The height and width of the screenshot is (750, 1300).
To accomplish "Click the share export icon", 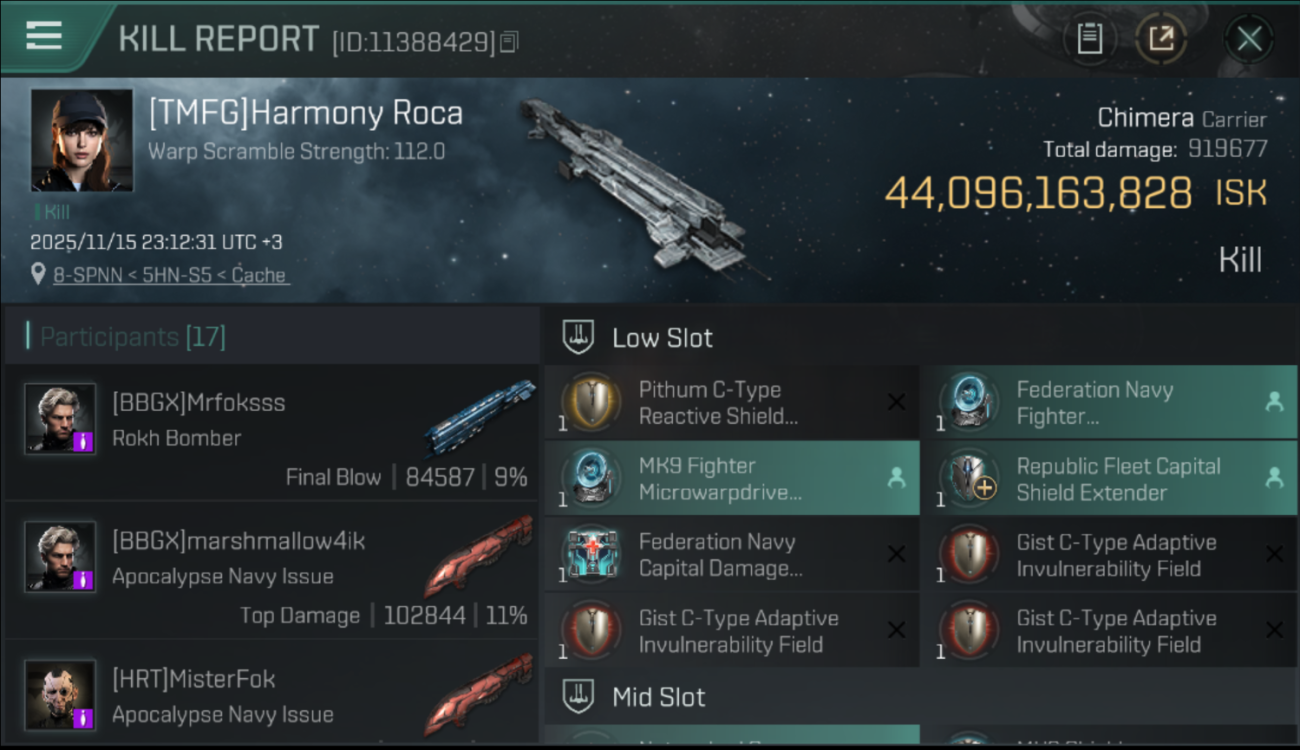I will coord(1160,39).
